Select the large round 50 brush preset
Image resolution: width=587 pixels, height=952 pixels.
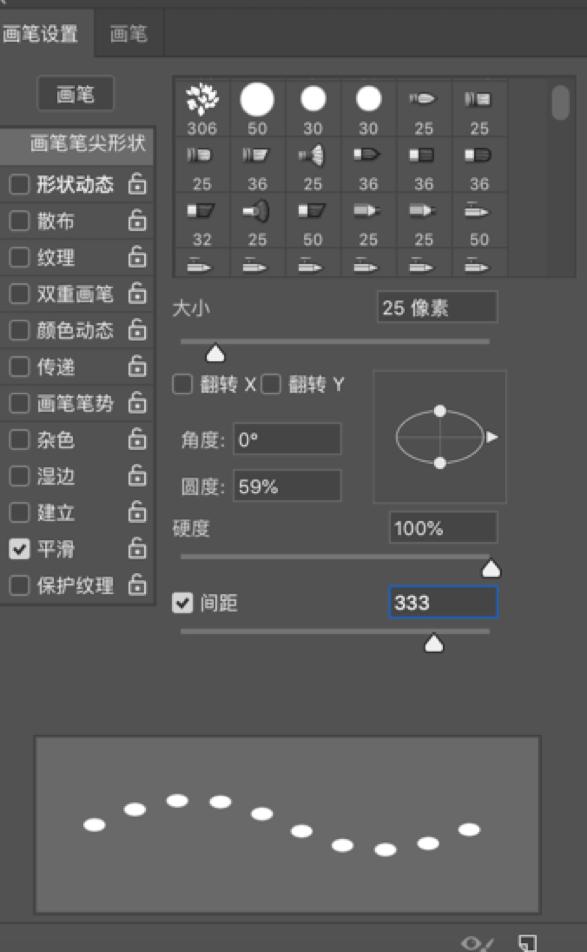click(257, 108)
